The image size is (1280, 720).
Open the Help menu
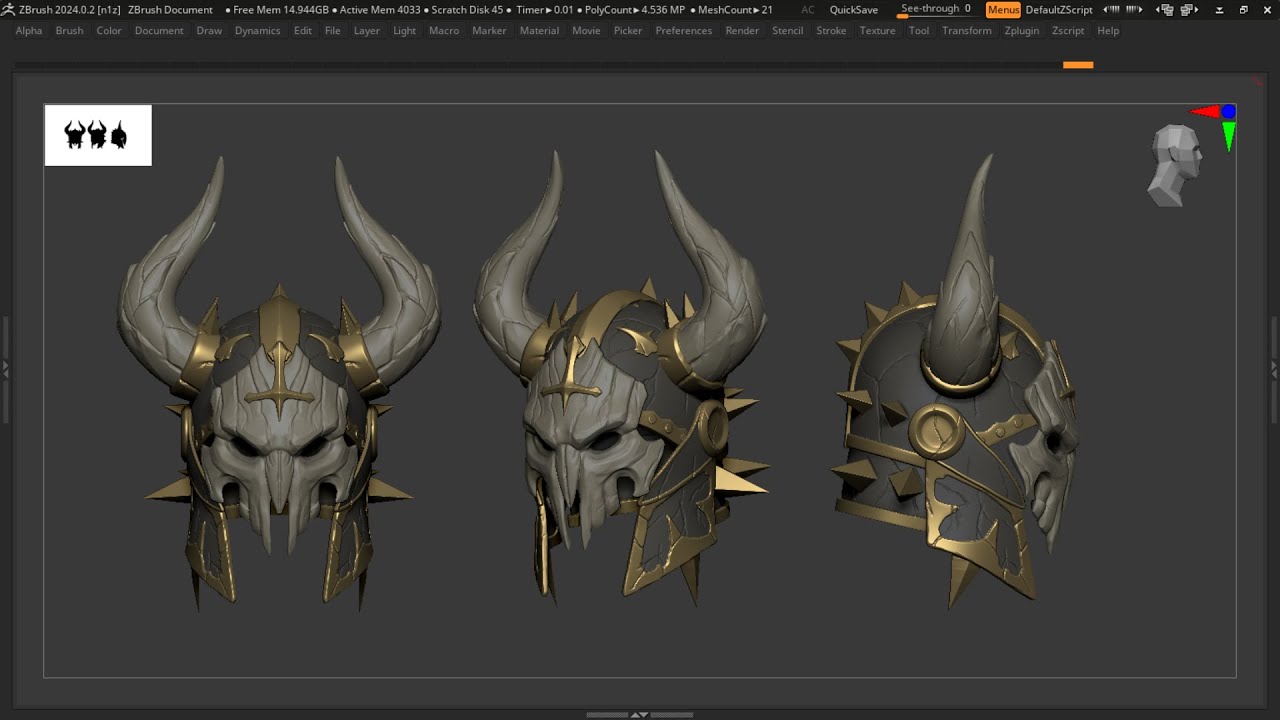pyautogui.click(x=1108, y=31)
